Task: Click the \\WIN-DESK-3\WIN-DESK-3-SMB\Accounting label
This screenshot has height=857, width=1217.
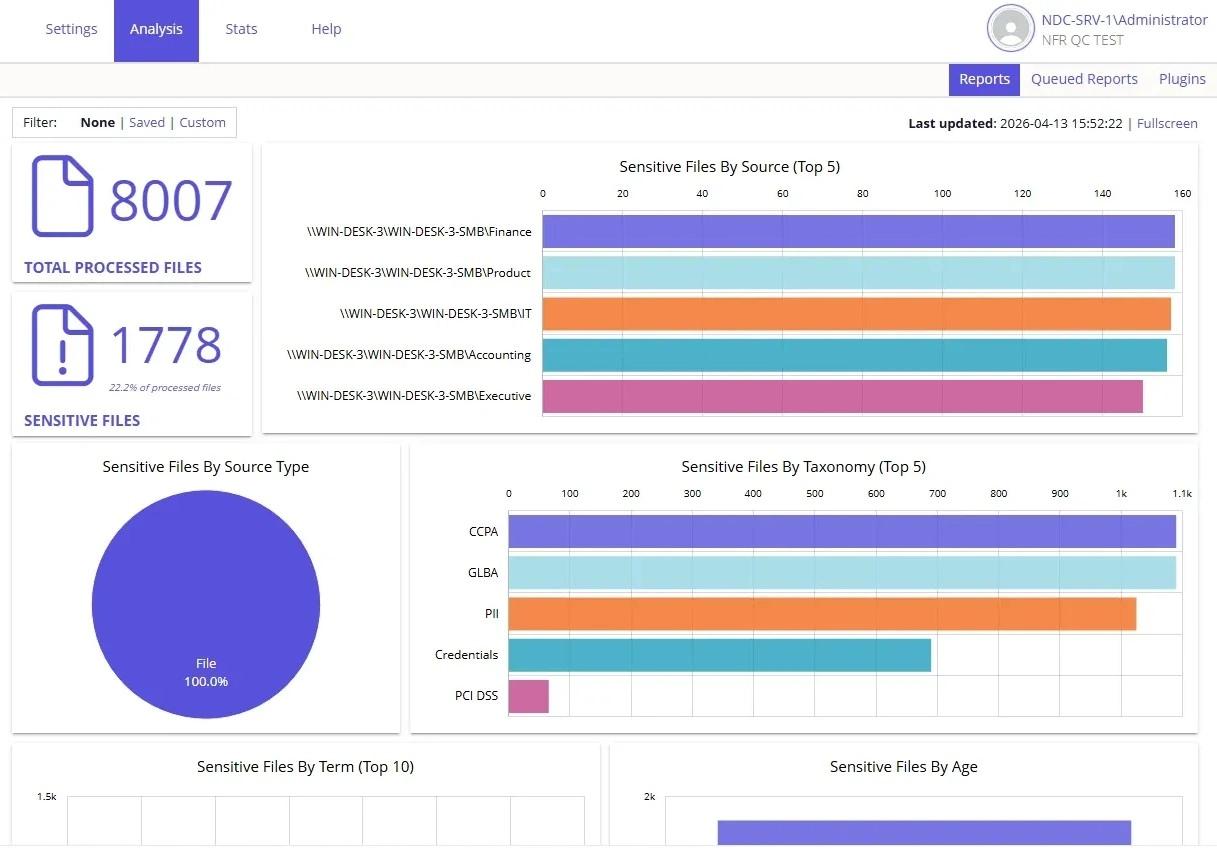Action: [x=409, y=355]
